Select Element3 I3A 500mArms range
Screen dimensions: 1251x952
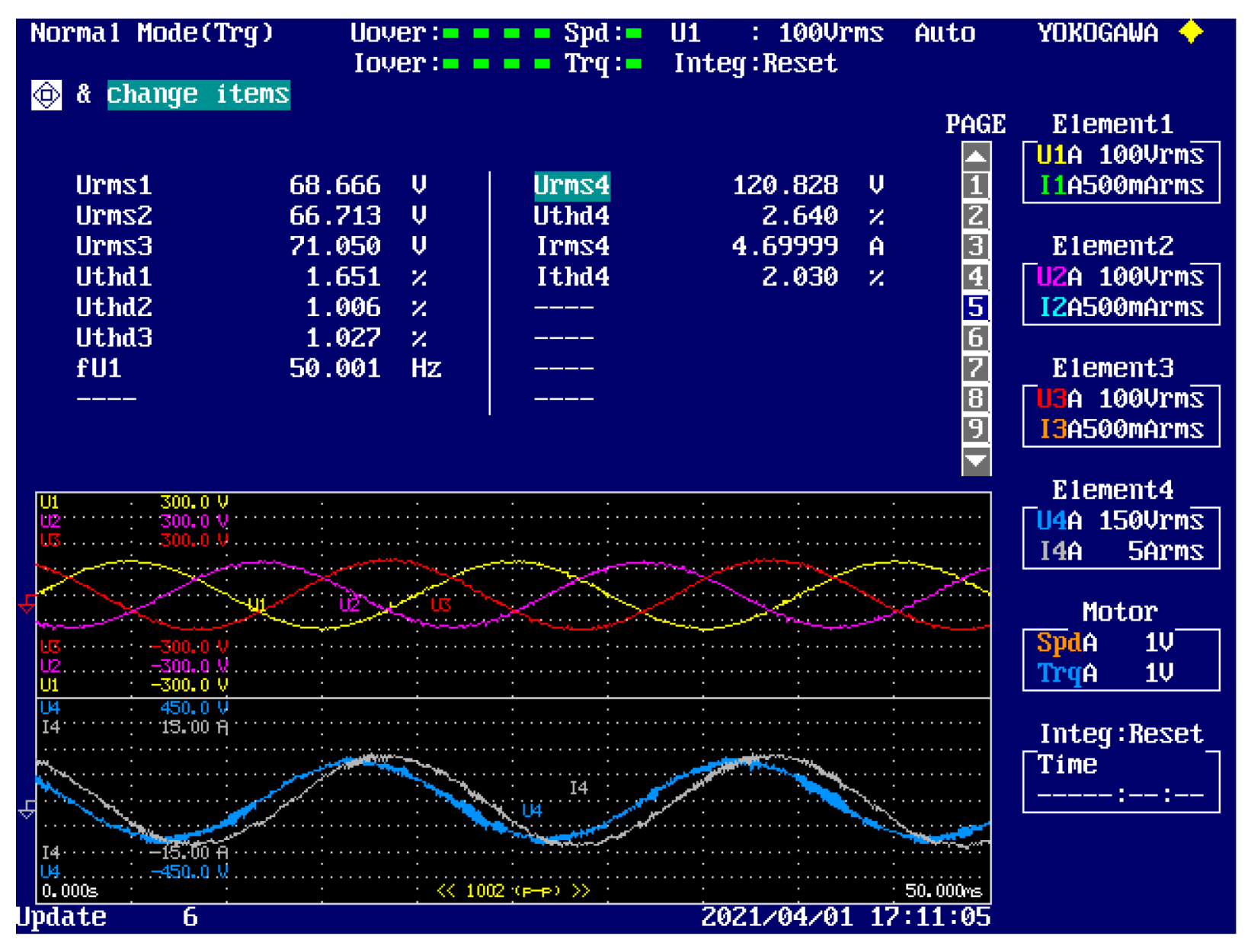tap(1121, 430)
